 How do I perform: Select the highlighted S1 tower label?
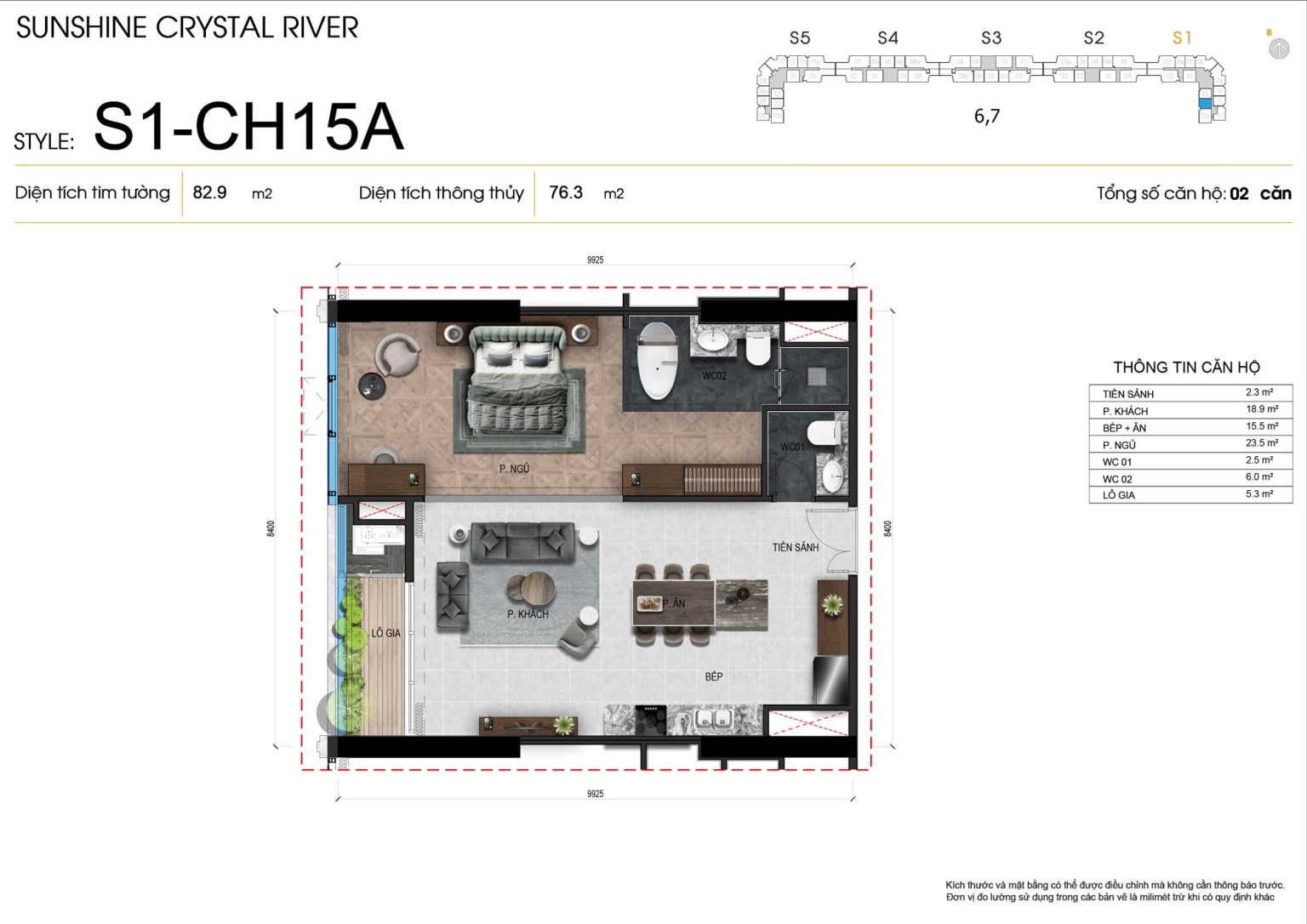click(x=1182, y=37)
